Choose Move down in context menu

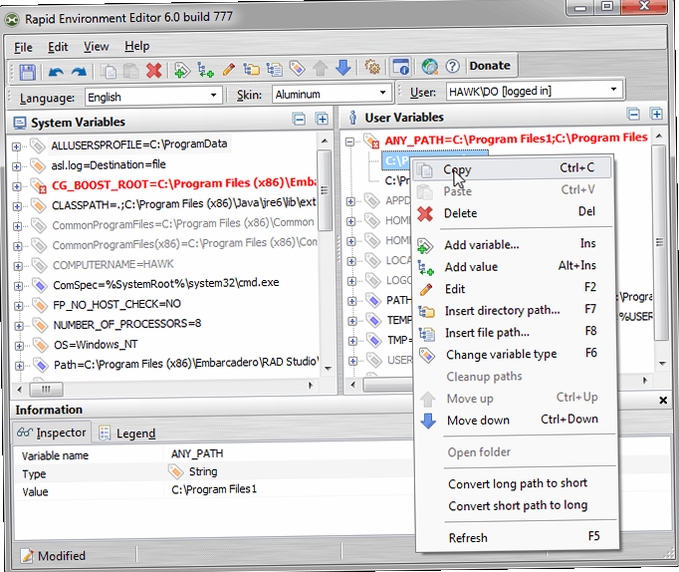516,420
